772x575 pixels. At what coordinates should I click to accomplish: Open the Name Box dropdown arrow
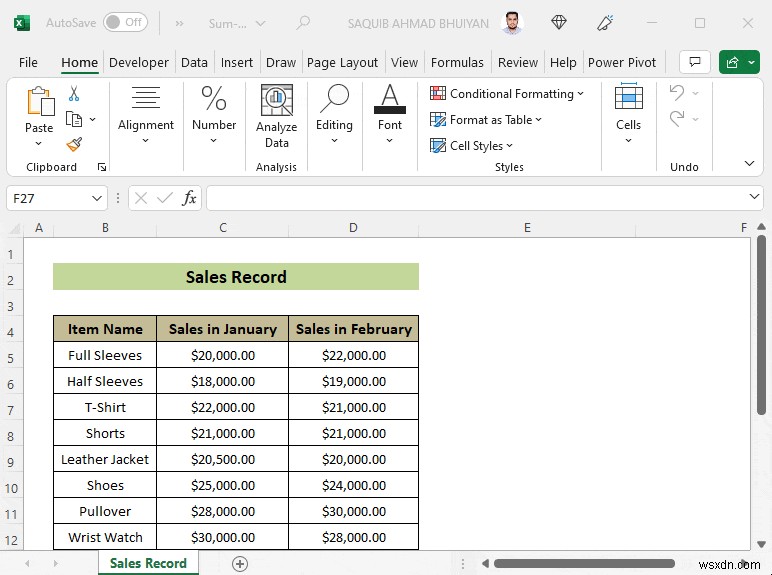point(96,198)
